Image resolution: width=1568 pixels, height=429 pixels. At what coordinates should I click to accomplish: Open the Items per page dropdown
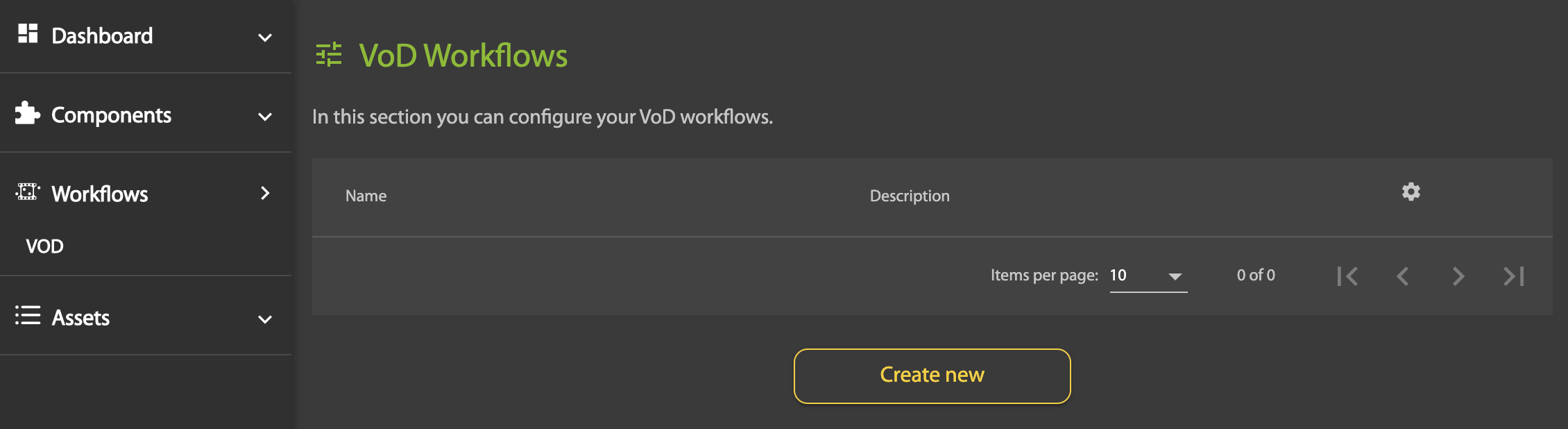point(1148,276)
